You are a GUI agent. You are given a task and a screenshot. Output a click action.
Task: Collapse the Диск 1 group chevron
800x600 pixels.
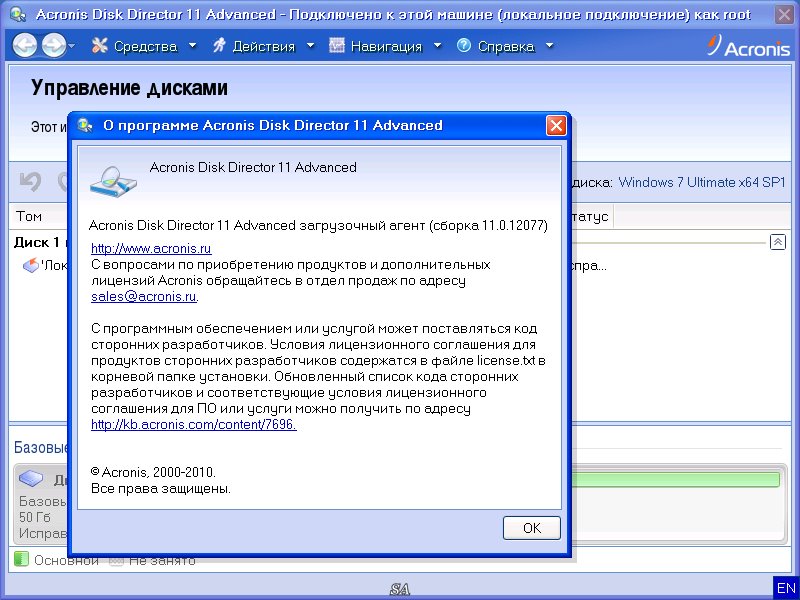tap(777, 242)
